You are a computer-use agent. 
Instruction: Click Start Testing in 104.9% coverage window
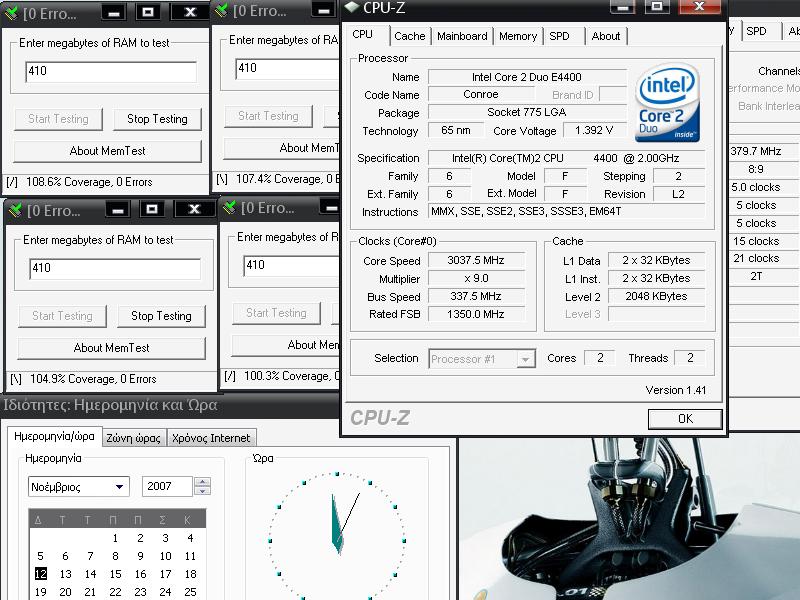coord(62,316)
